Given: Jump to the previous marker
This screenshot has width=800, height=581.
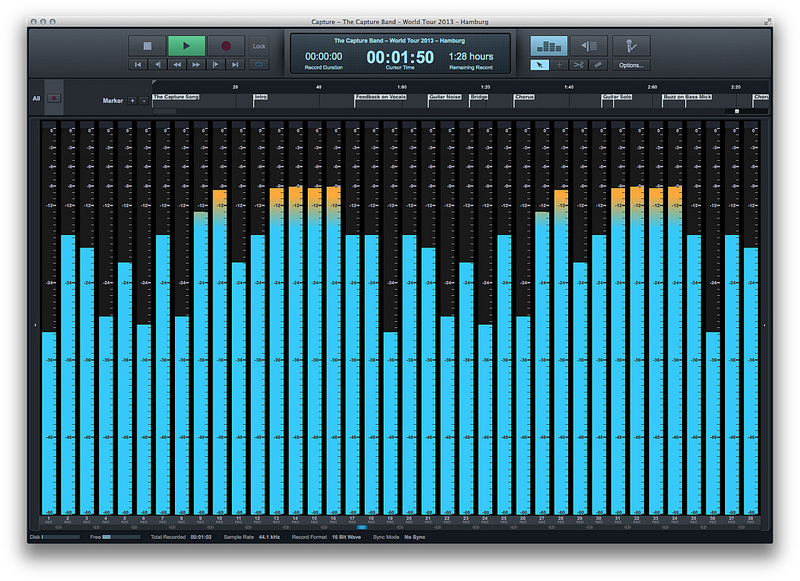Looking at the screenshot, I should click(157, 64).
